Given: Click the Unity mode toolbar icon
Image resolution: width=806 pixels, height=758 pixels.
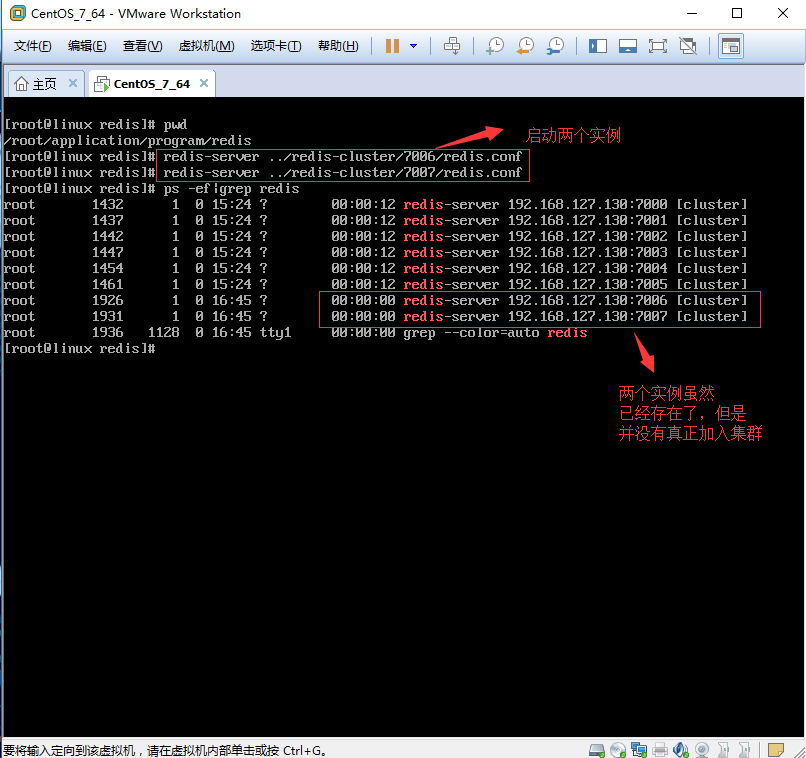Looking at the screenshot, I should [688, 46].
